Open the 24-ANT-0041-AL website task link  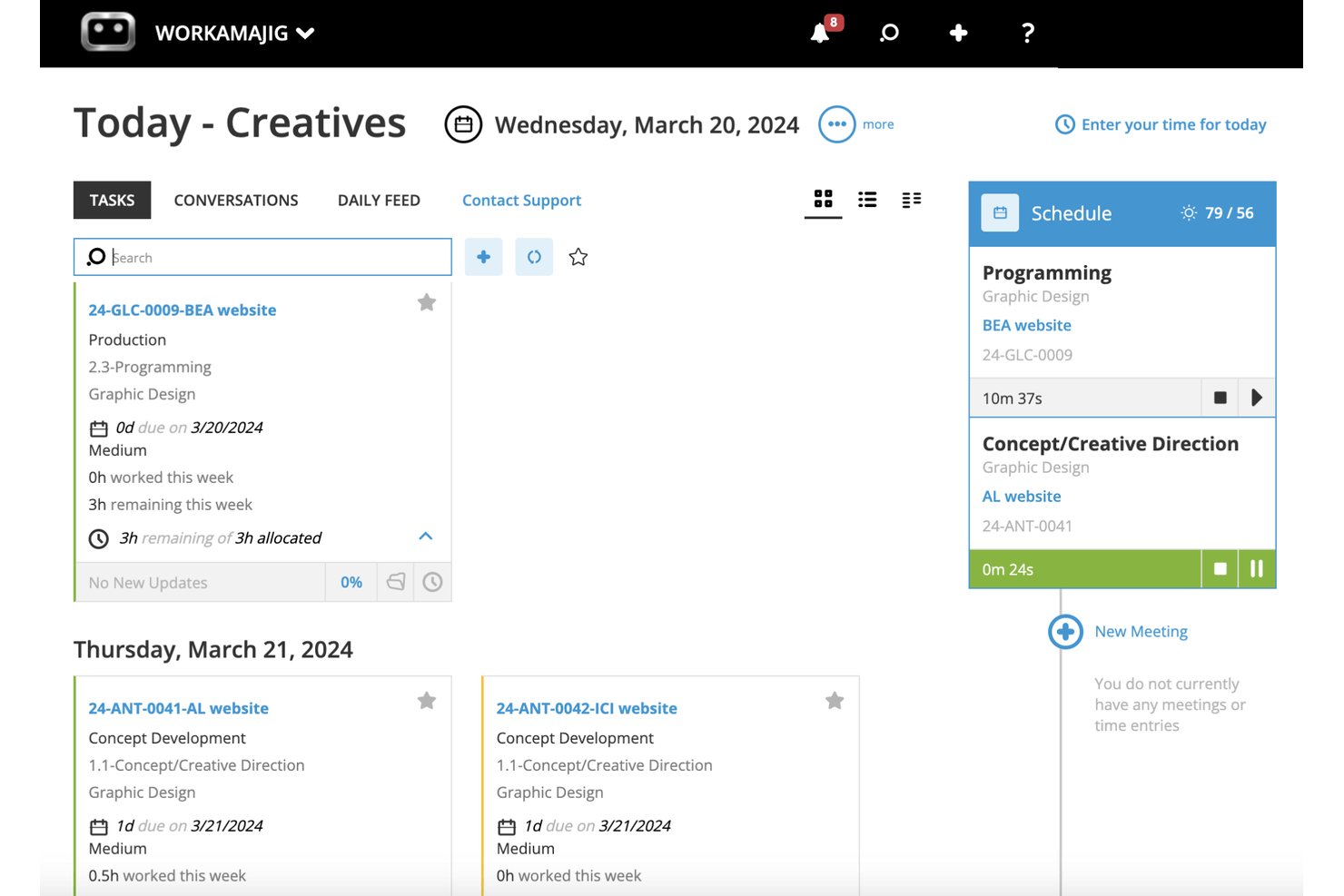tap(179, 708)
